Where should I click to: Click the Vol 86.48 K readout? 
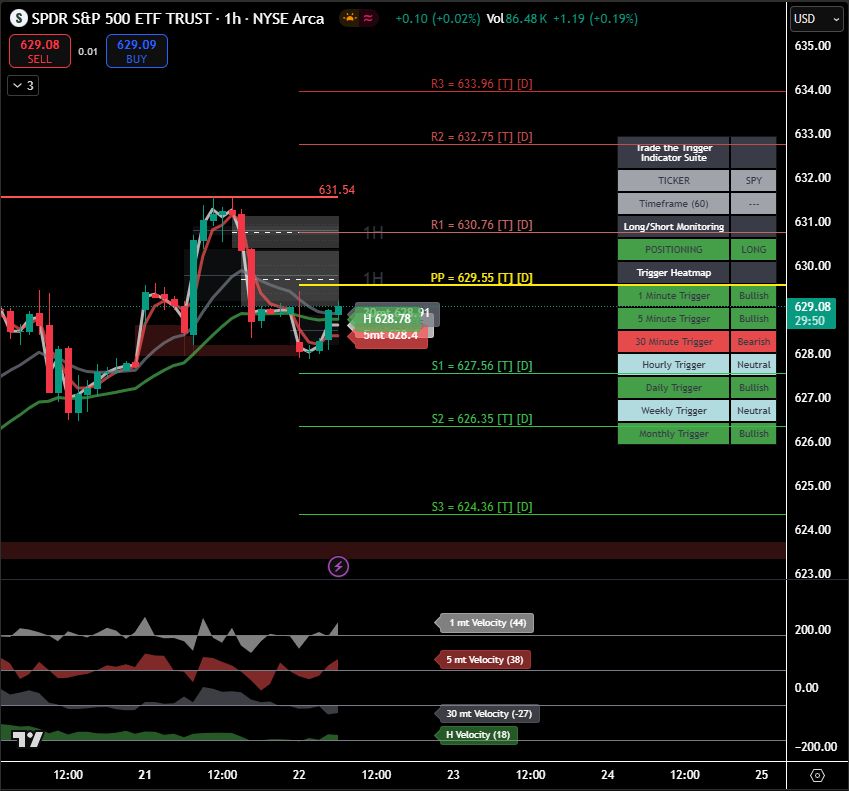[517, 18]
